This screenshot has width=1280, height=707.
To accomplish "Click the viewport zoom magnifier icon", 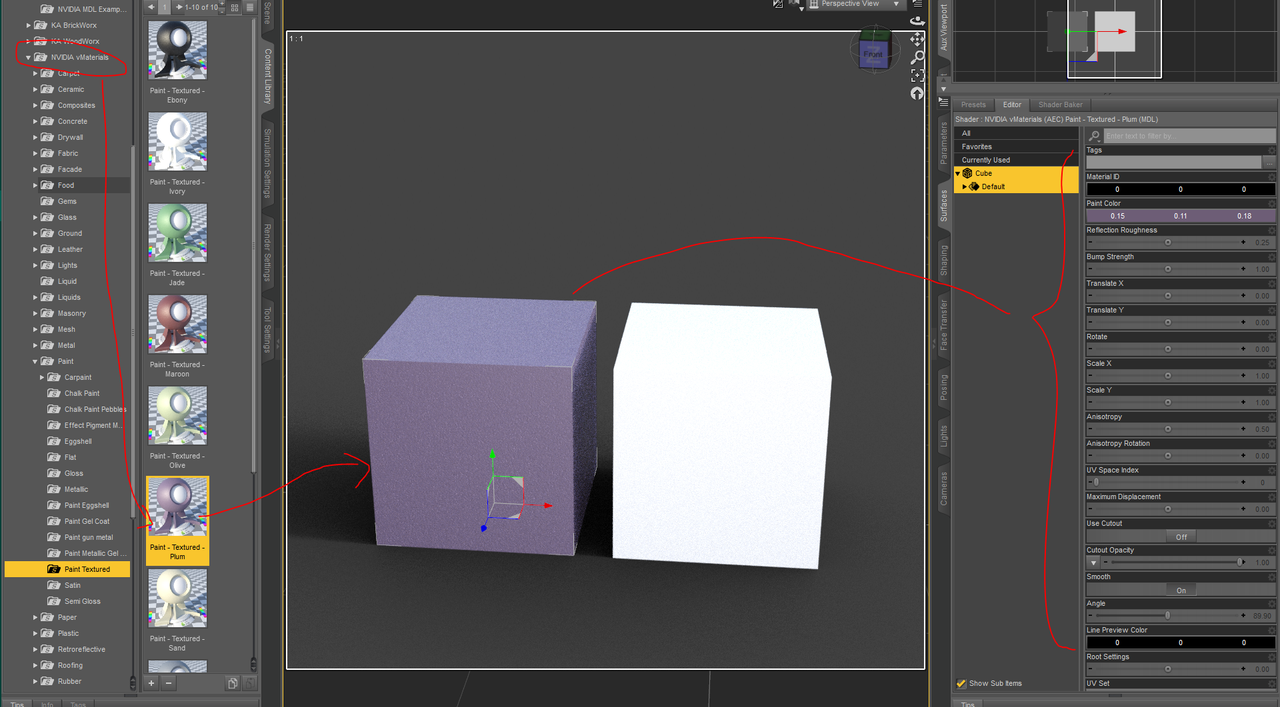I will coord(918,58).
